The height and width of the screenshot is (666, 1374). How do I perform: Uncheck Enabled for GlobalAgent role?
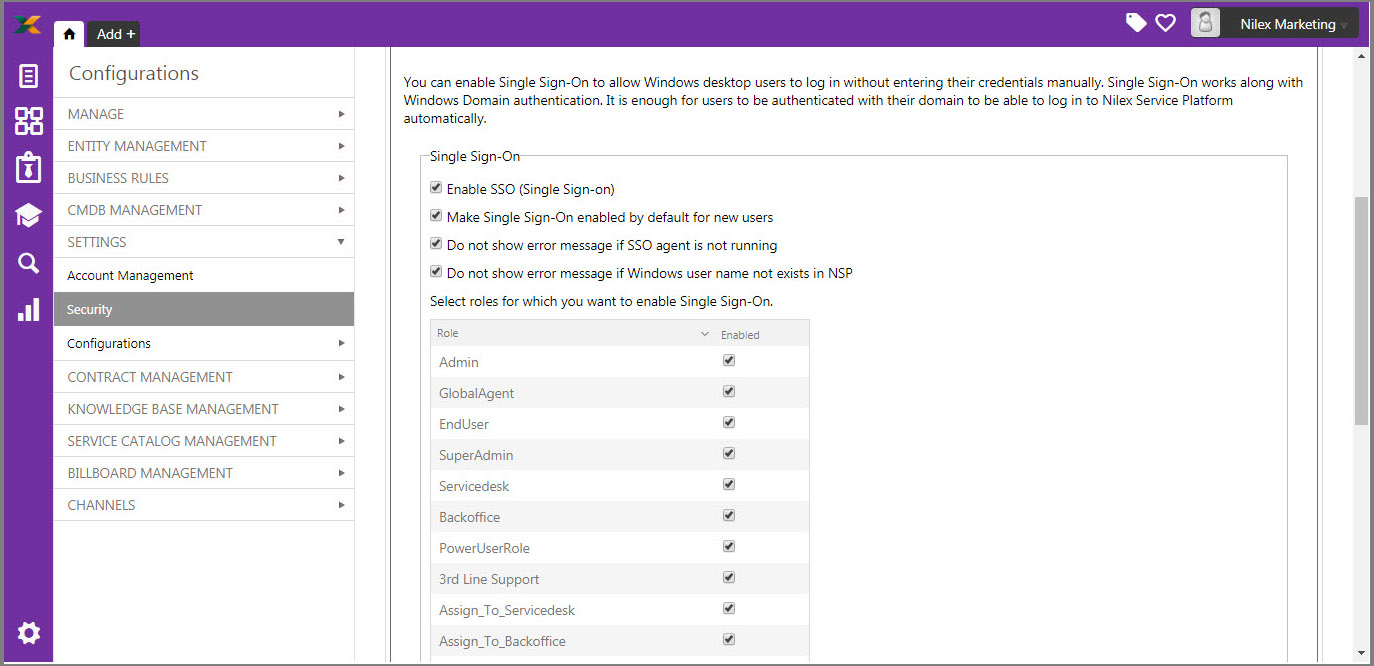click(x=729, y=391)
